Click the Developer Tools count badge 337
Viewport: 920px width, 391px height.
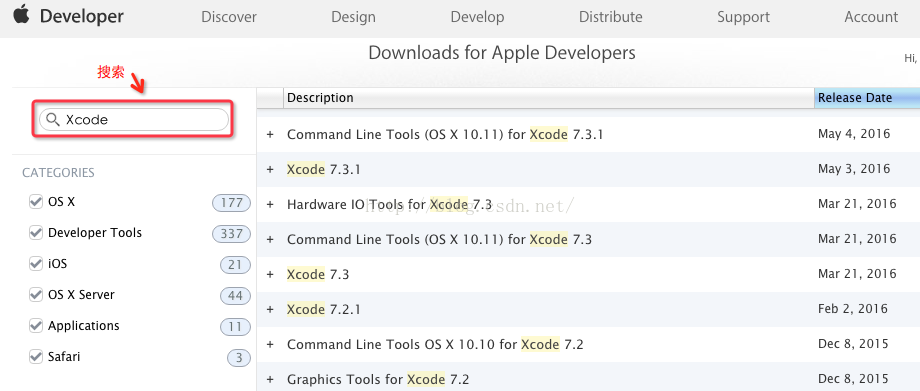click(x=231, y=234)
